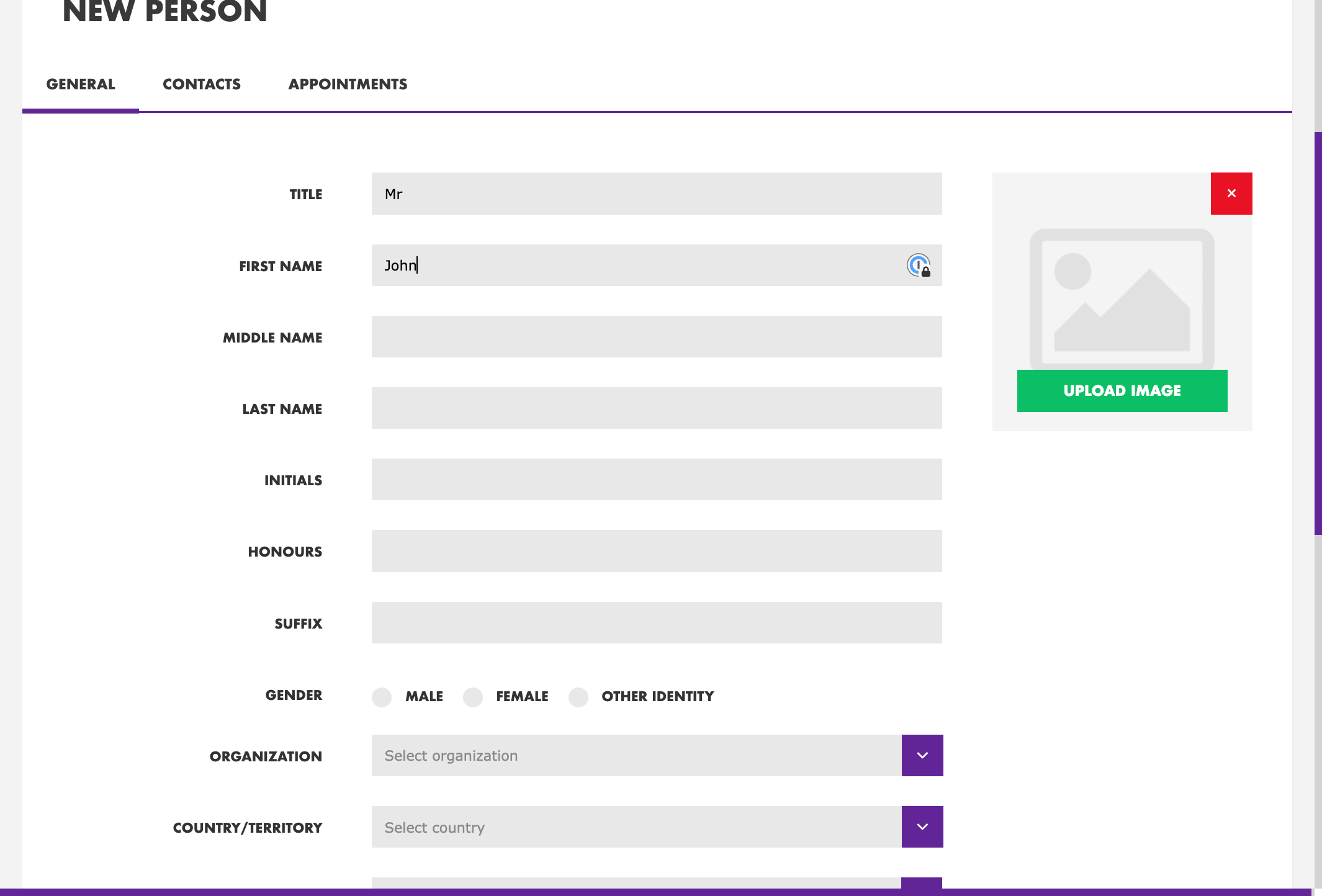
Task: Click the purple vertical scrollbar thumb
Action: pos(1318,333)
